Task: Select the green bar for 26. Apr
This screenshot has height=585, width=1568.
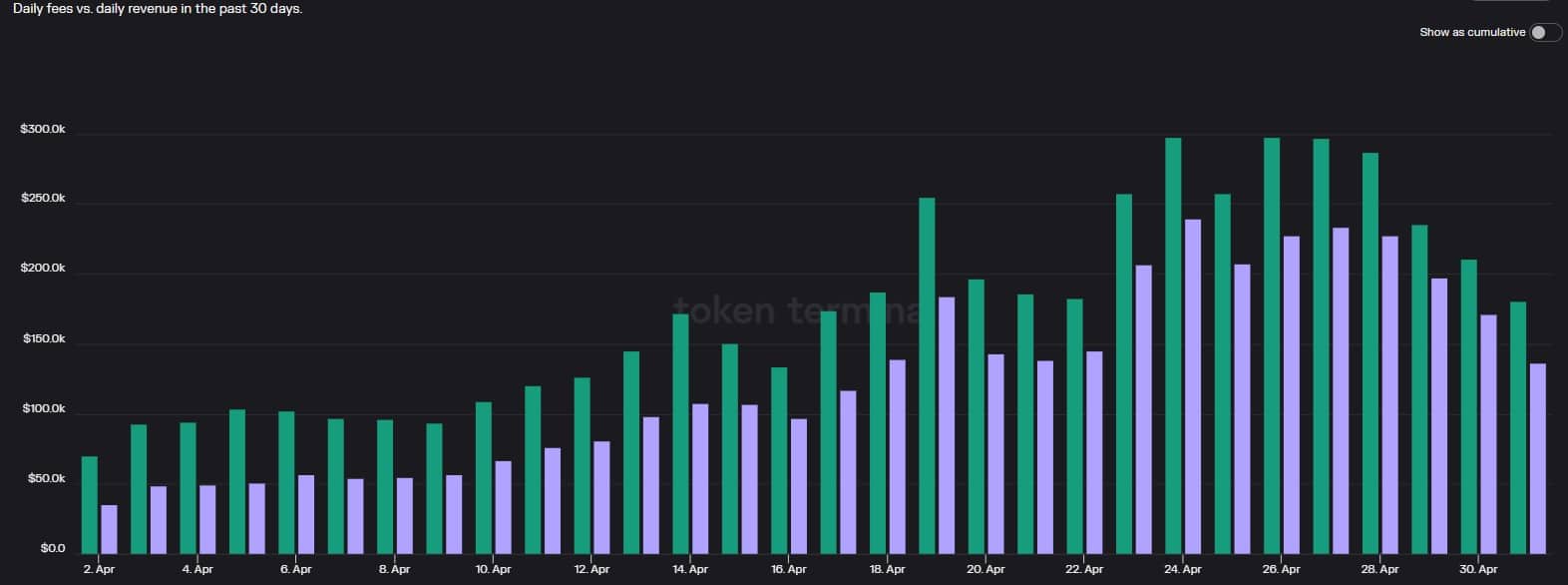Action: [x=1272, y=345]
